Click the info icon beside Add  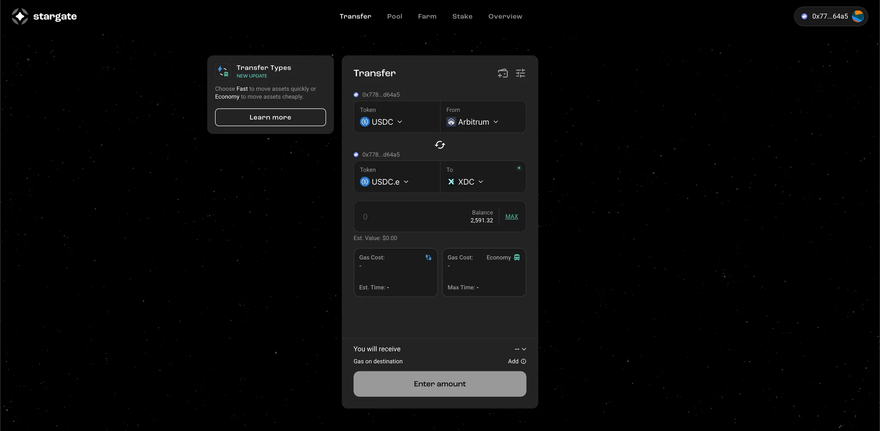(523, 361)
